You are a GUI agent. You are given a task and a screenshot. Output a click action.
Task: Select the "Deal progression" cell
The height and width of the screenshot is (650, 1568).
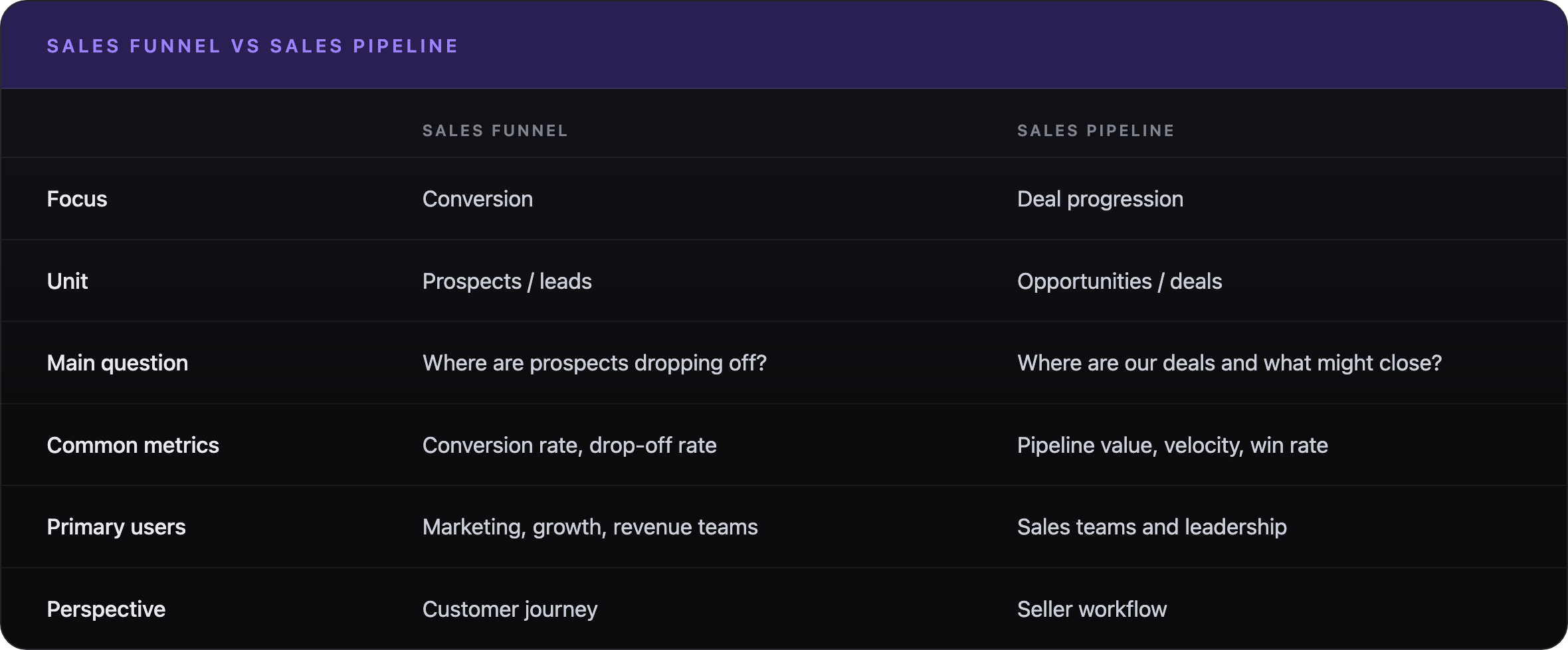(x=1100, y=199)
